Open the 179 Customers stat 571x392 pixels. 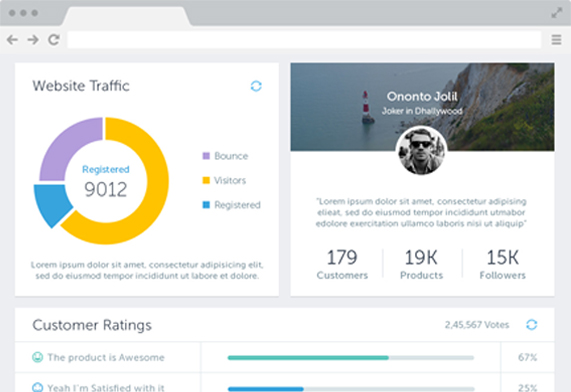pos(342,264)
